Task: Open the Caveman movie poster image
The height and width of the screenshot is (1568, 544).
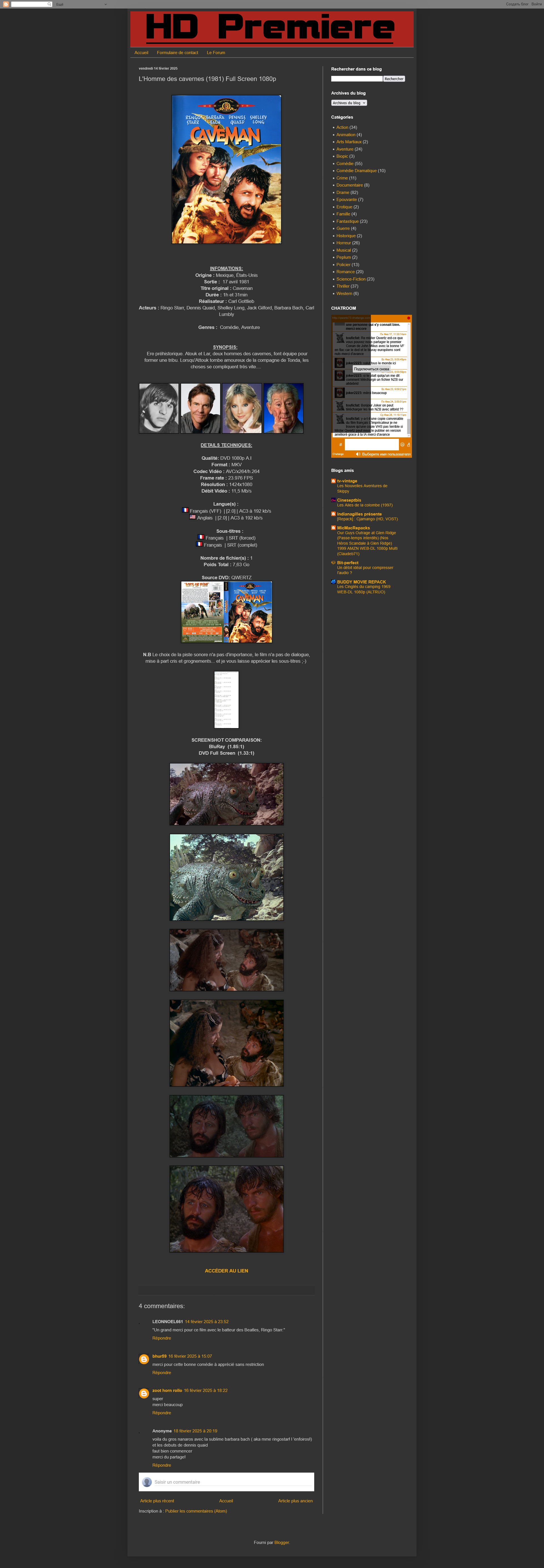Action: [x=227, y=169]
